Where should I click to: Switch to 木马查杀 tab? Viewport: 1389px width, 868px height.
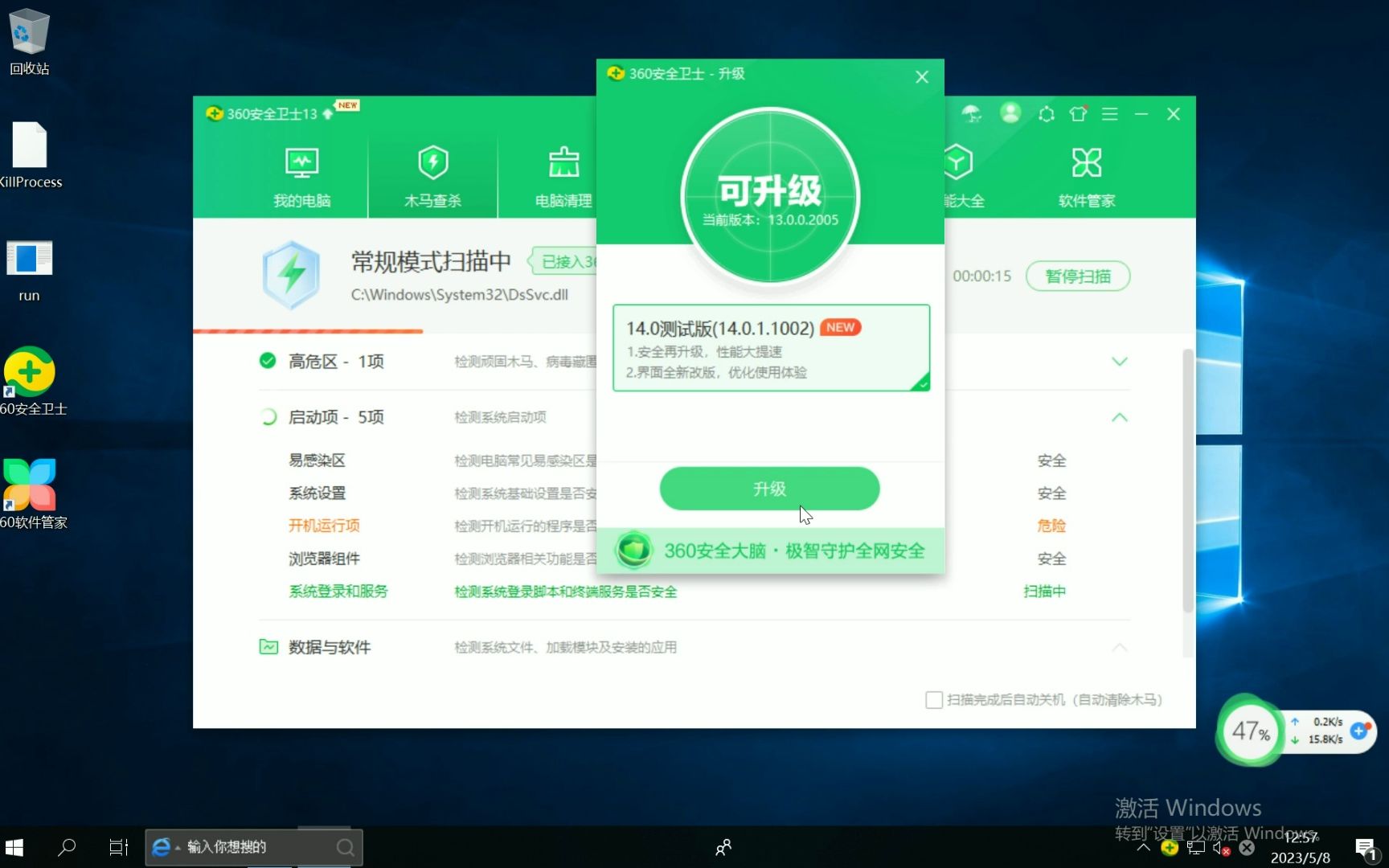(432, 178)
